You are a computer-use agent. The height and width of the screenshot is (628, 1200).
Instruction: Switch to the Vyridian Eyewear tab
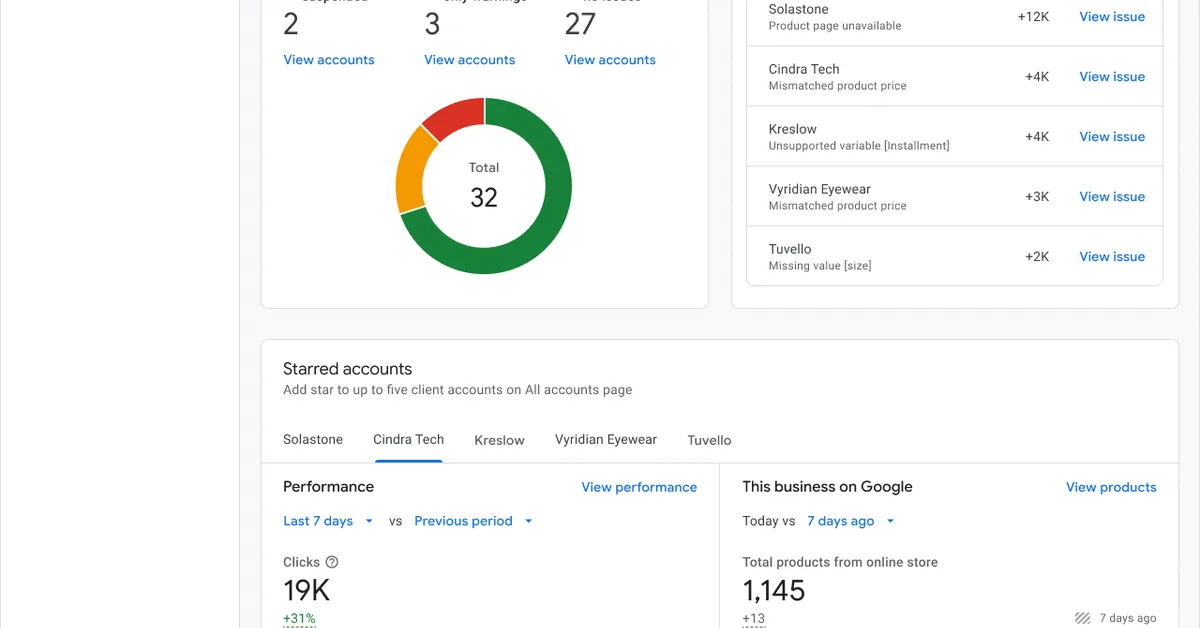(605, 439)
